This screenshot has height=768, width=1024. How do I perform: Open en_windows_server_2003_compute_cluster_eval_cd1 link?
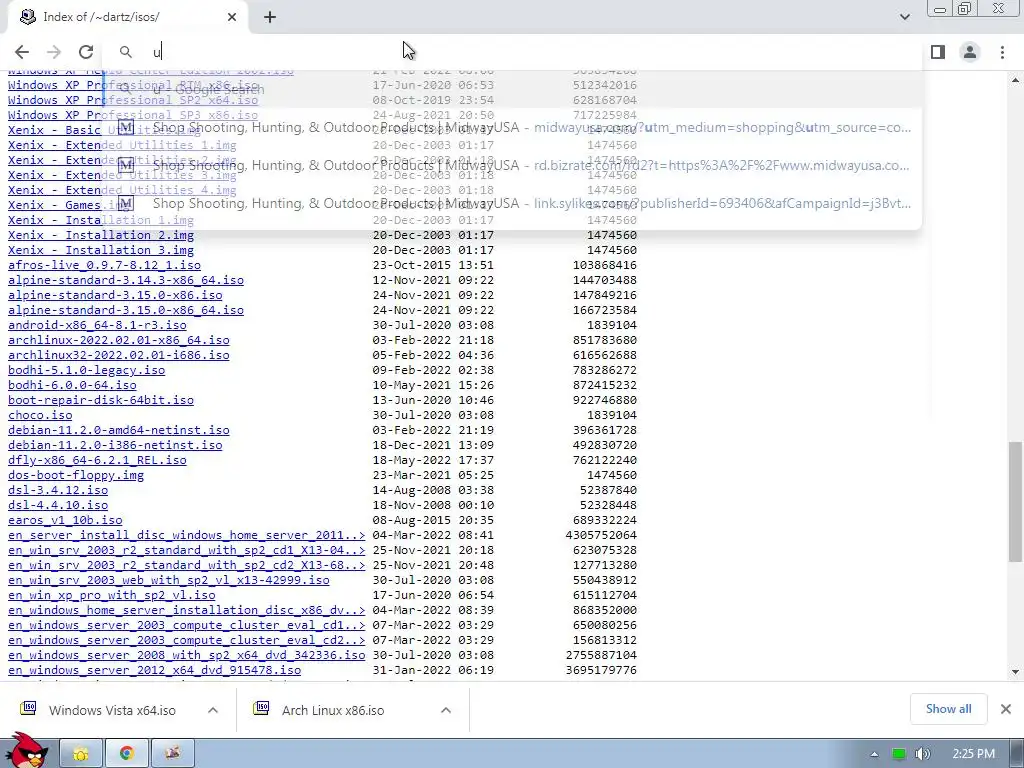(187, 626)
